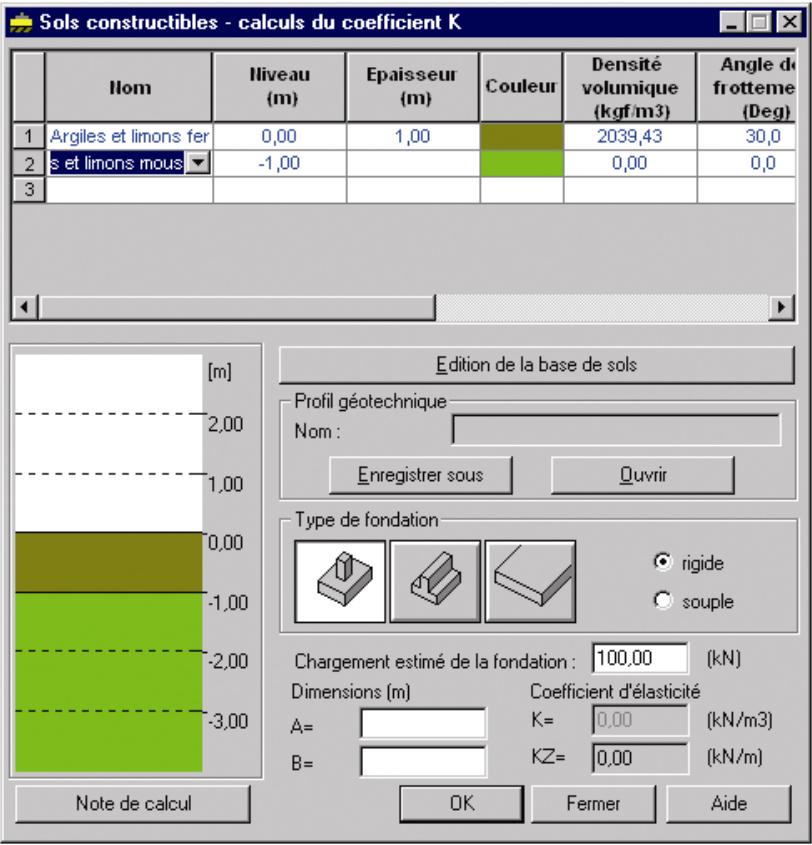Image resolution: width=812 pixels, height=845 pixels.
Task: Click the Nom column header
Action: (x=129, y=87)
